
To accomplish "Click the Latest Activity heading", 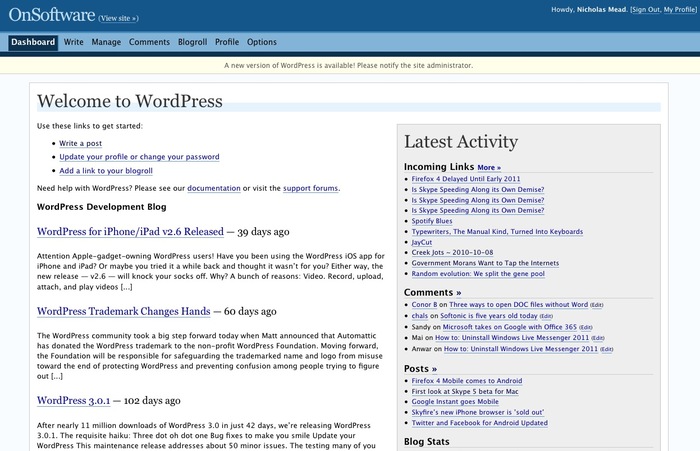I will tap(461, 142).
